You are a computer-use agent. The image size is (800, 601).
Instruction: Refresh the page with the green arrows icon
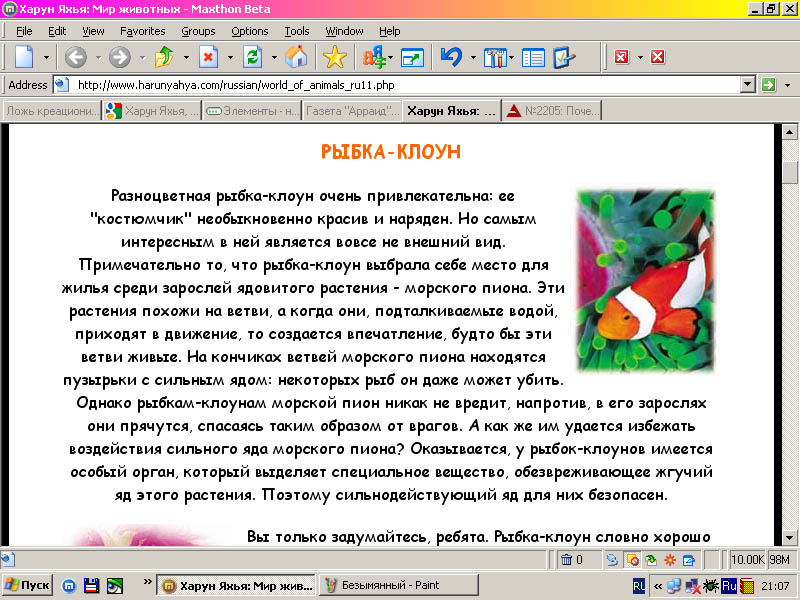tap(252, 57)
